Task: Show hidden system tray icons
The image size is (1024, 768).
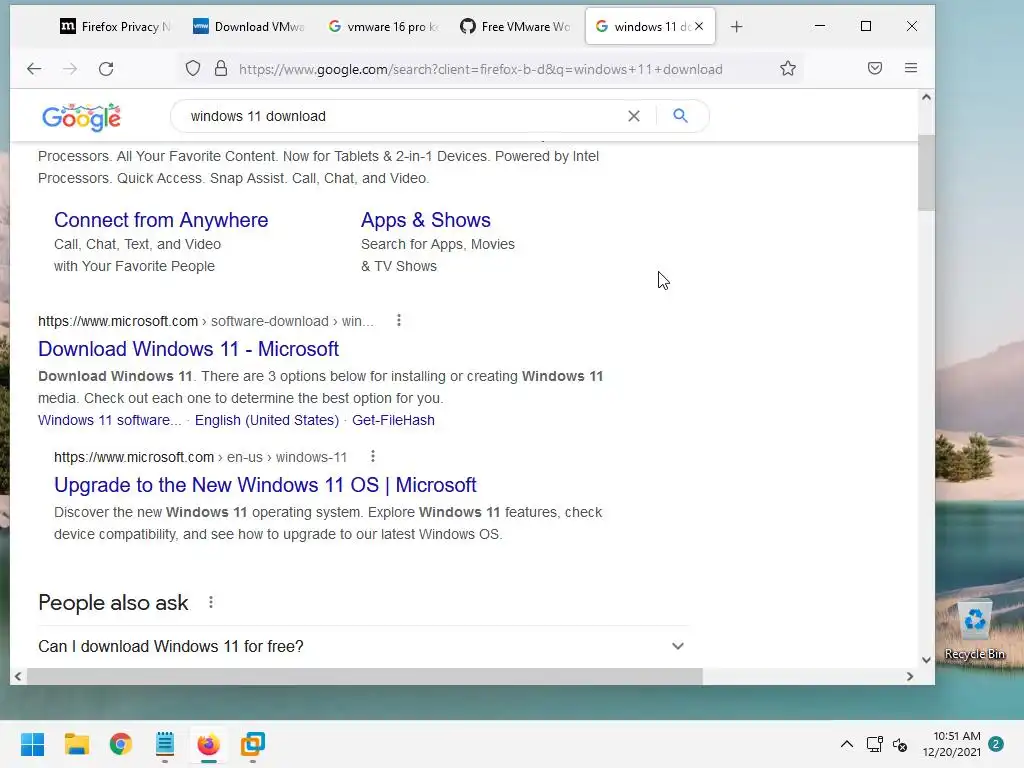Action: 847,744
